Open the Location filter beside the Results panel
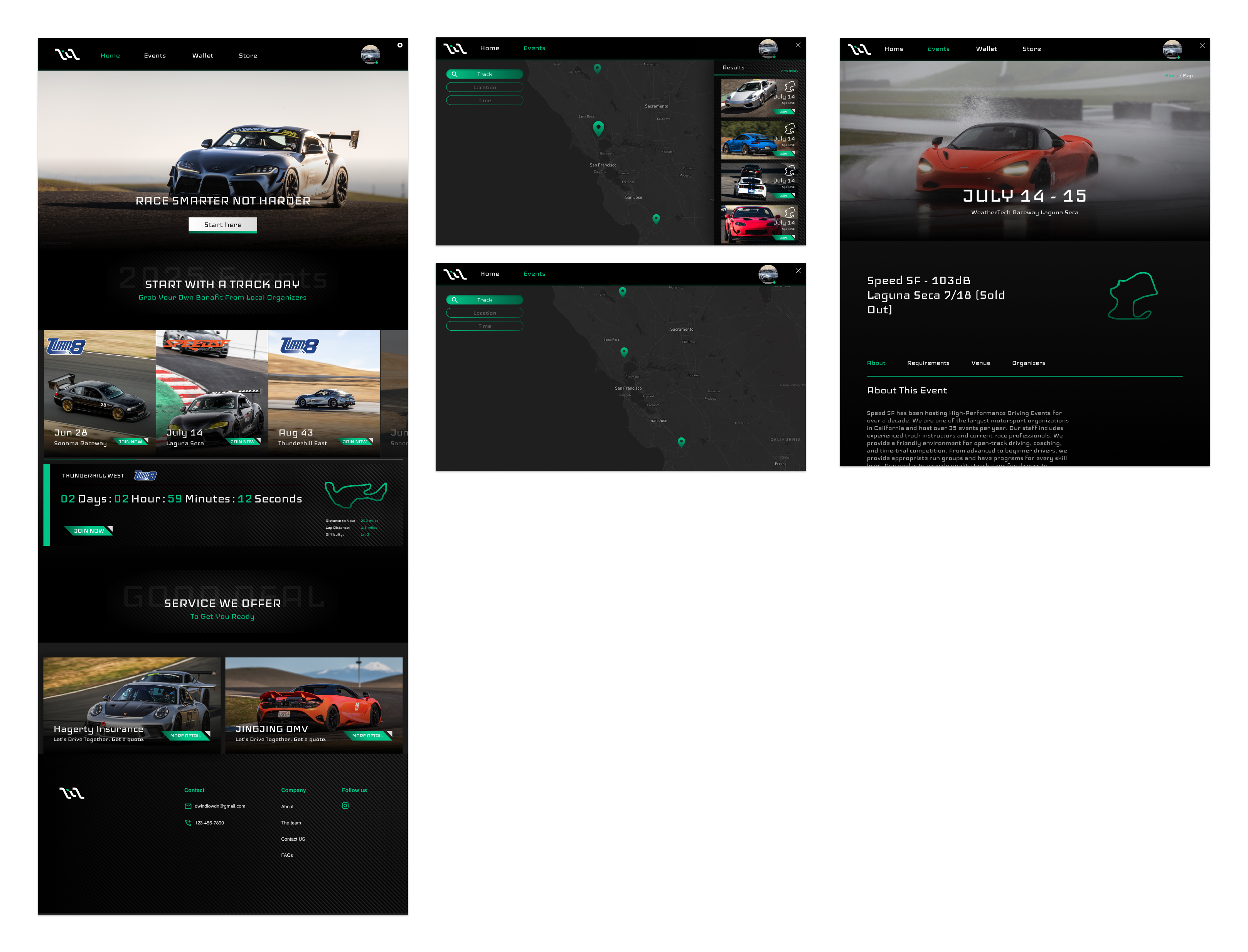This screenshot has height=952, width=1248. tap(485, 87)
